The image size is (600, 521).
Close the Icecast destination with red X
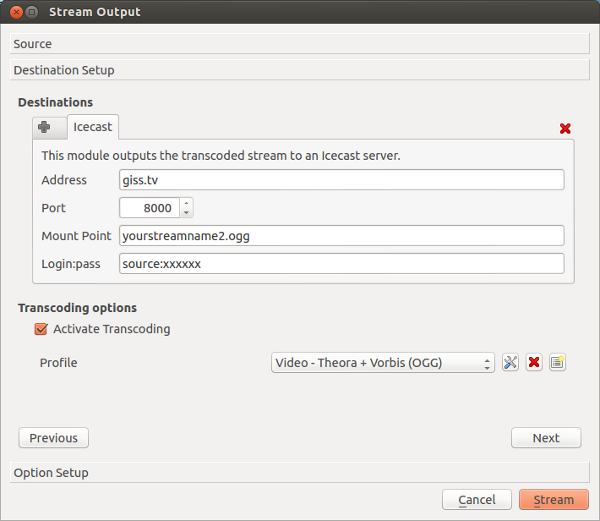[565, 129]
